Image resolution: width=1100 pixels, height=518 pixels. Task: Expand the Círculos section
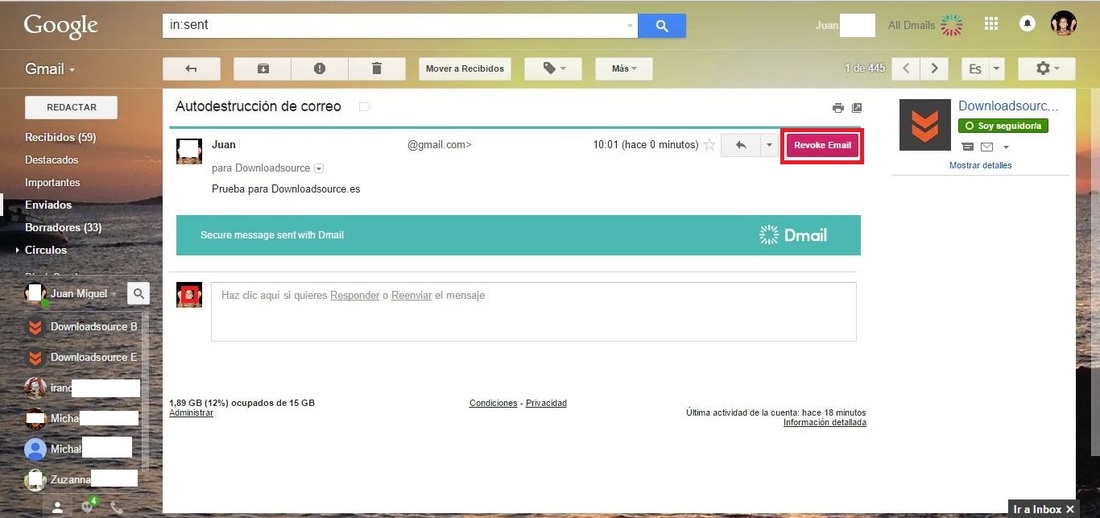tap(18, 250)
